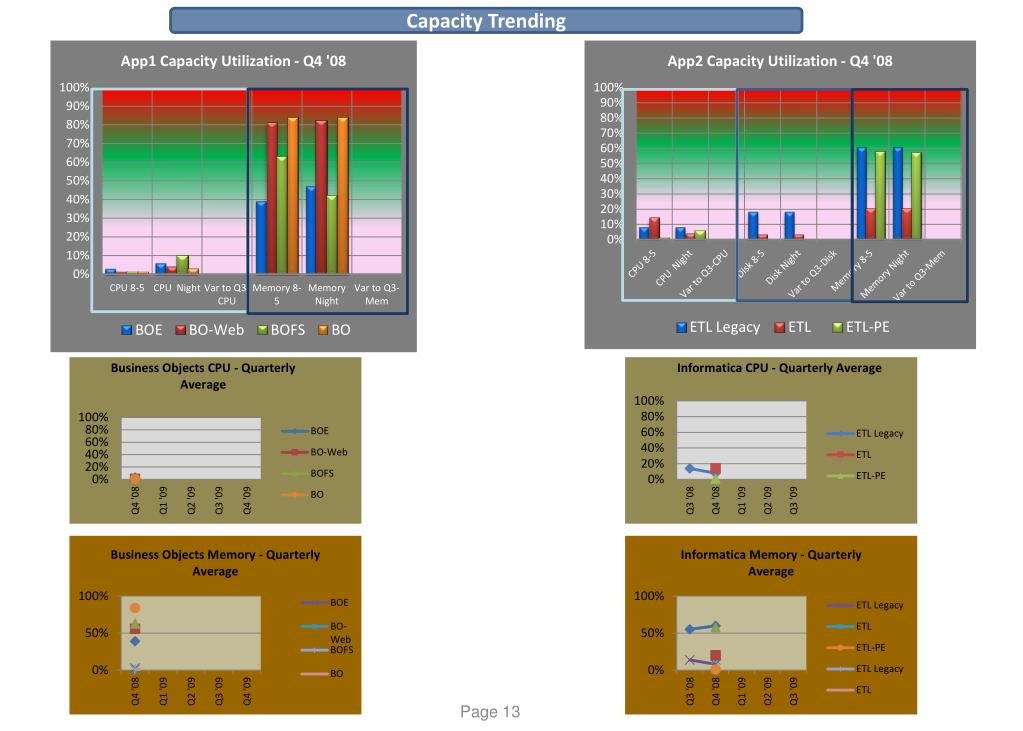This screenshot has width=1023, height=731.
Task: Click the red ETL bar in App2 Memory Night group
Action: coord(906,224)
